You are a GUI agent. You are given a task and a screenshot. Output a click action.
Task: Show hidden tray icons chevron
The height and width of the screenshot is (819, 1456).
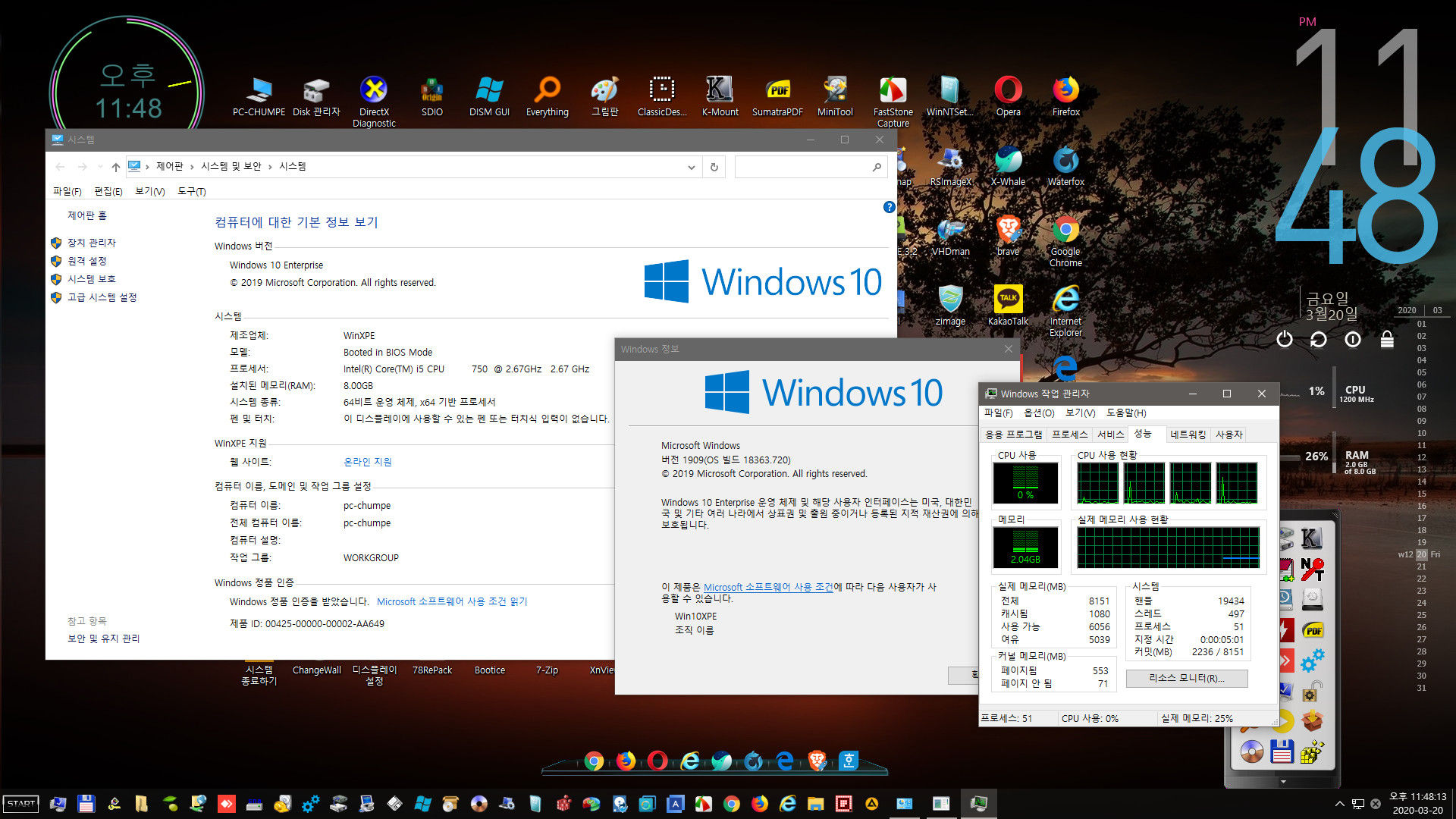[1339, 804]
